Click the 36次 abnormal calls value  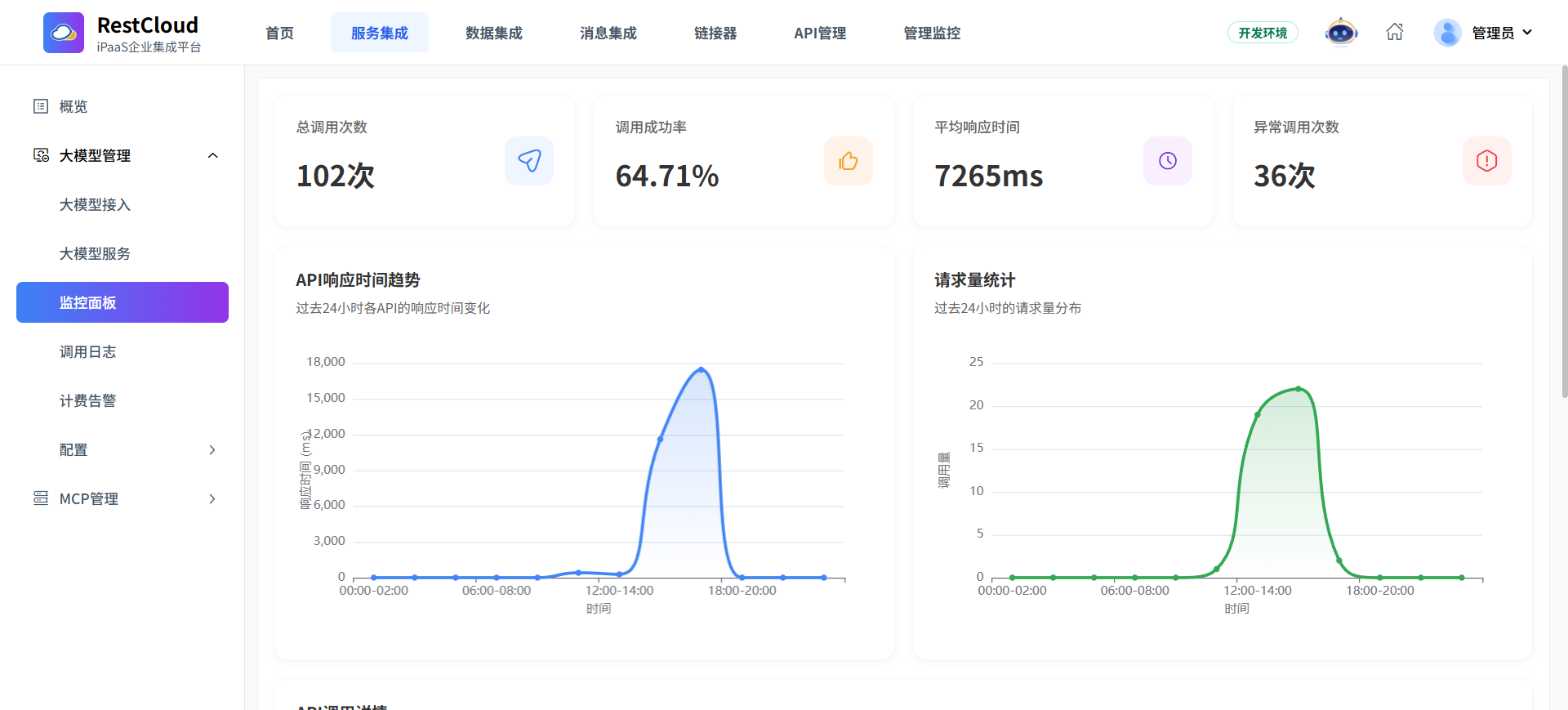tap(1285, 176)
